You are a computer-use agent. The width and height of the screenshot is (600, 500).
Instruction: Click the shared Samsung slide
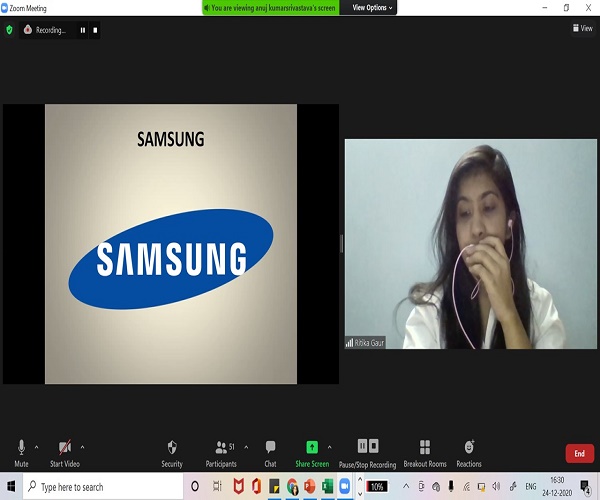171,244
